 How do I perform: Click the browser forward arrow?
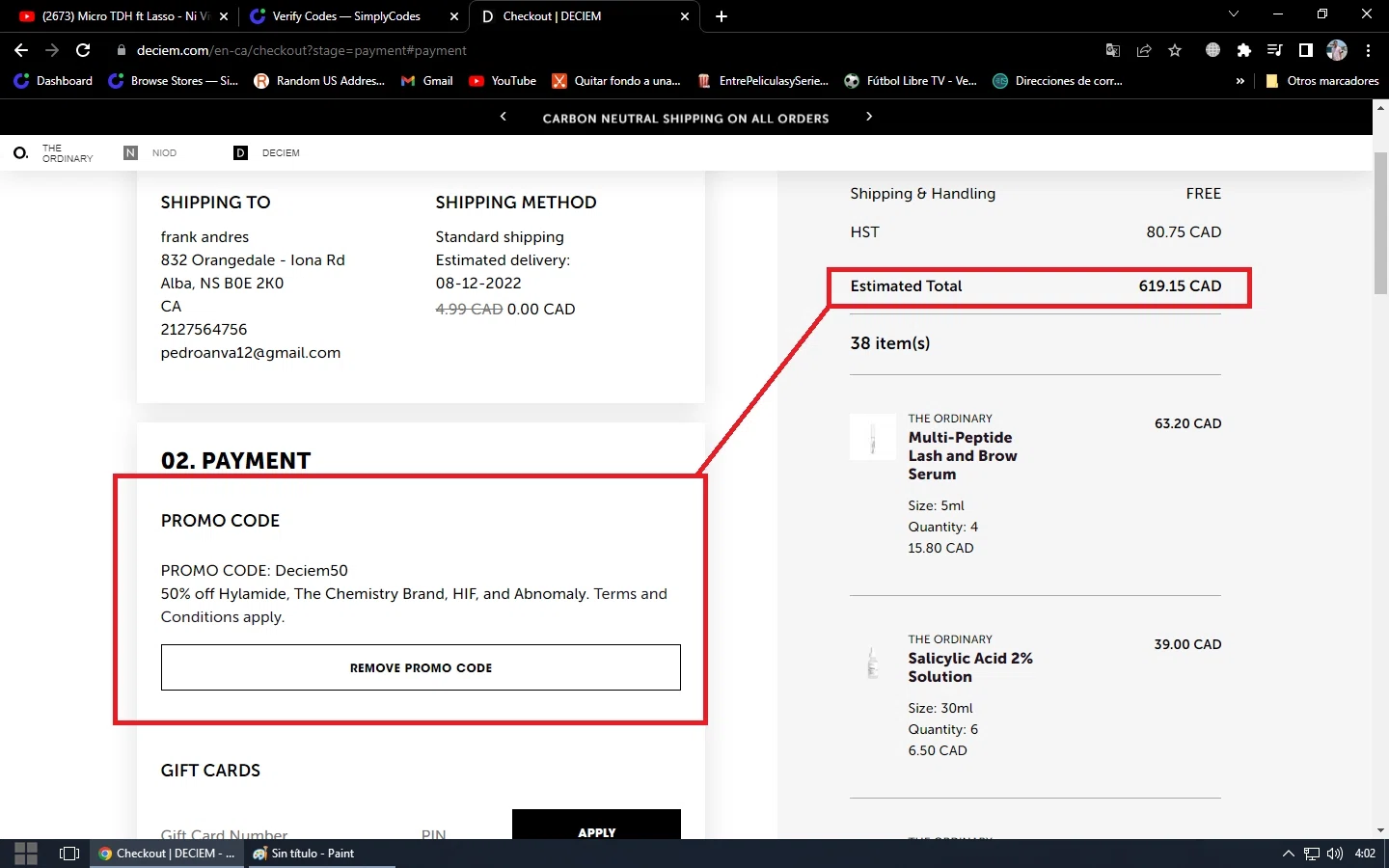[52, 50]
